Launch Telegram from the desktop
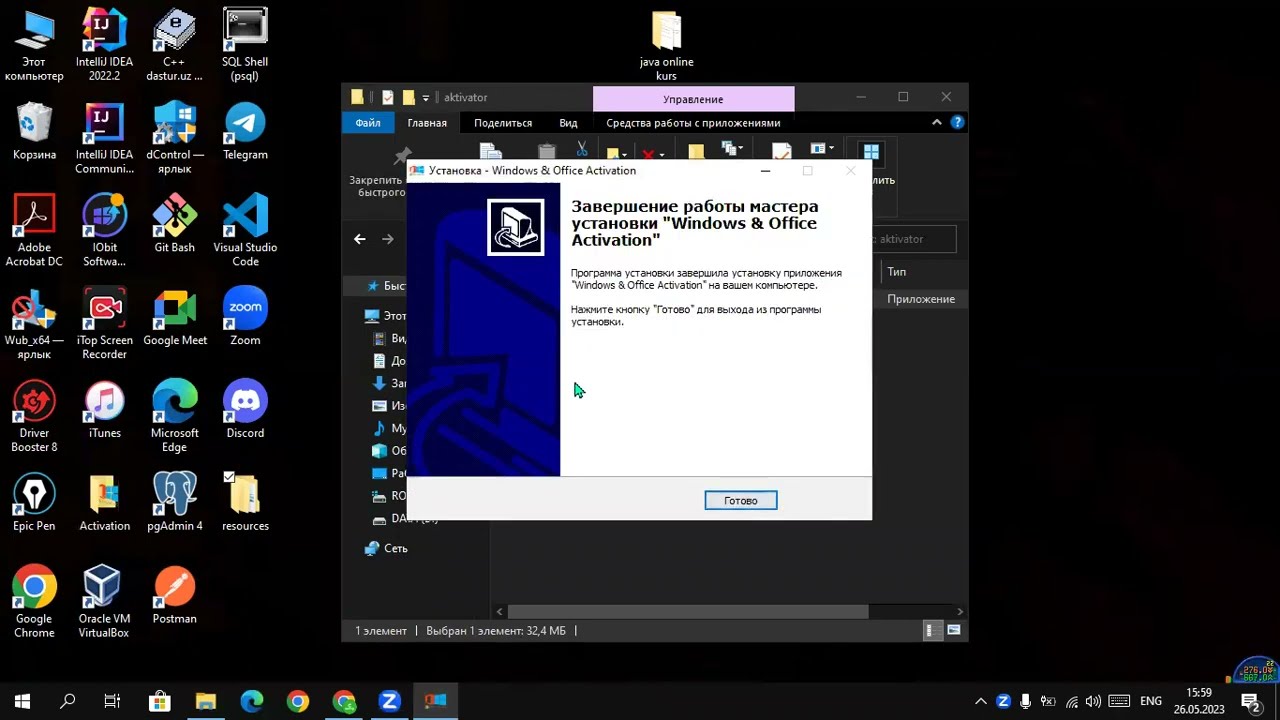Screen dimensions: 1280x720 coord(245,132)
